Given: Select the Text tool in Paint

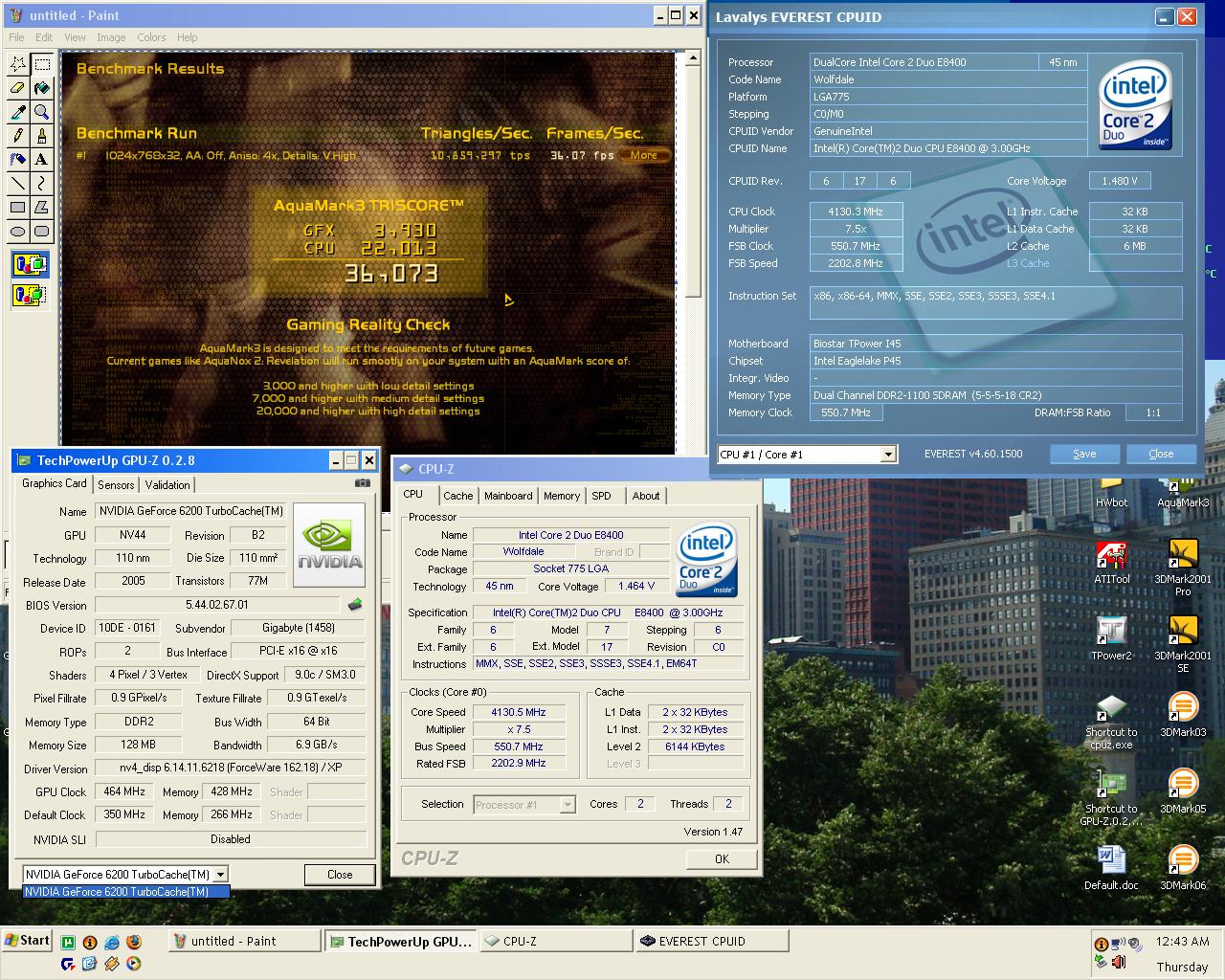Looking at the screenshot, I should click(42, 160).
